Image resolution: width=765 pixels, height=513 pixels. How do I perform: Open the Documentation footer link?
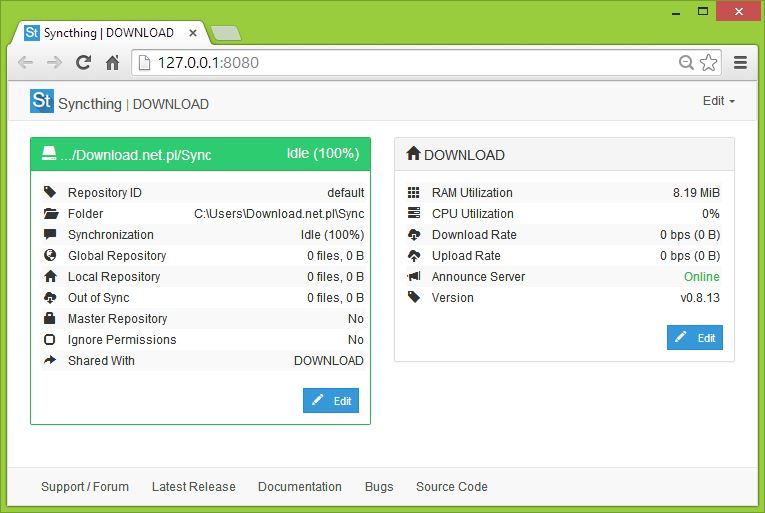point(300,486)
